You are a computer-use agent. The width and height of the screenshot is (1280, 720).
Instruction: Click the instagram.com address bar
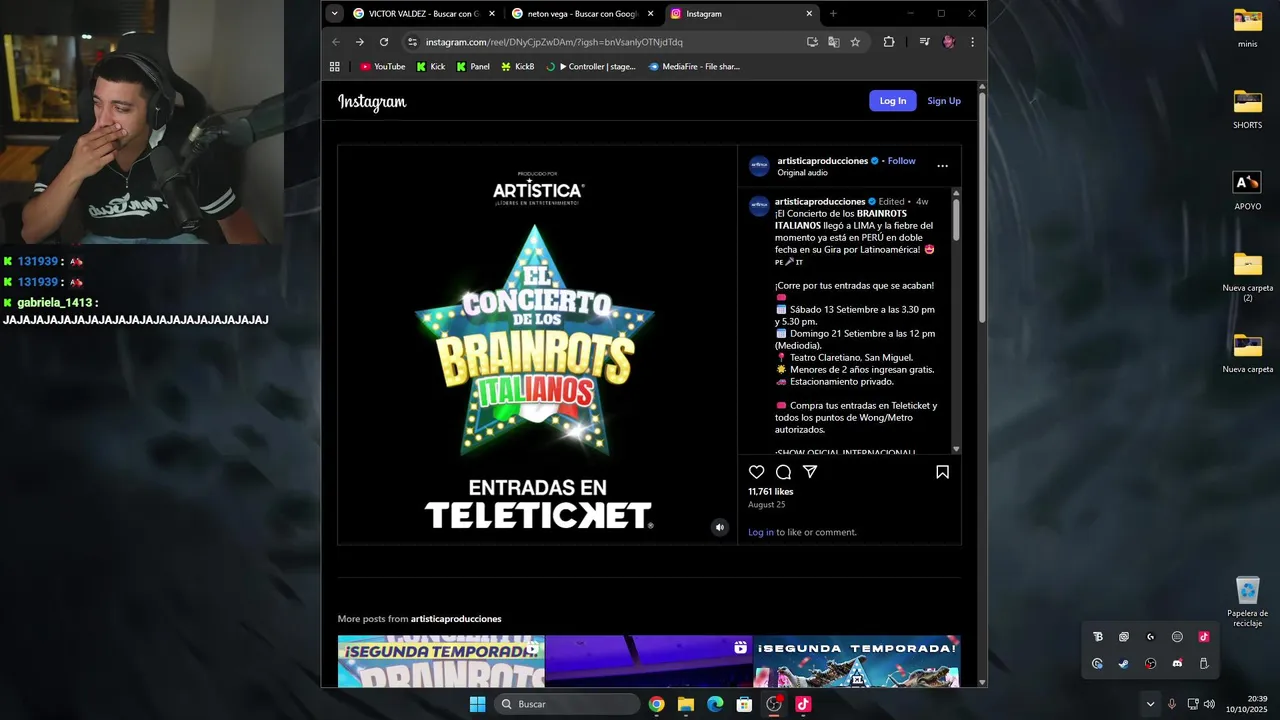coord(554,42)
